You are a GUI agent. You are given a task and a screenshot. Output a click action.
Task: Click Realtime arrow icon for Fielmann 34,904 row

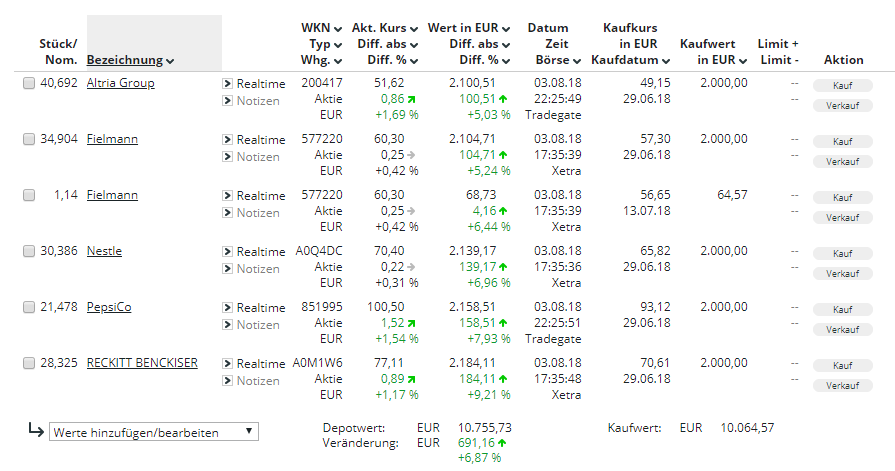coord(227,140)
